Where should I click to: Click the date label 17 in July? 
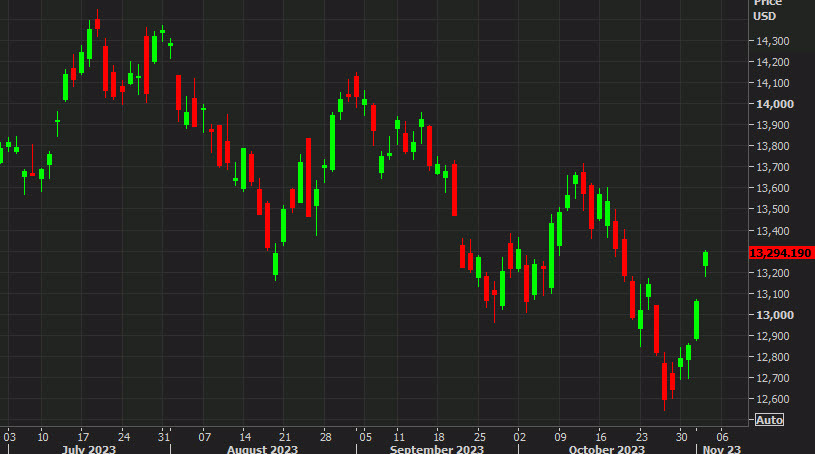[x=83, y=437]
